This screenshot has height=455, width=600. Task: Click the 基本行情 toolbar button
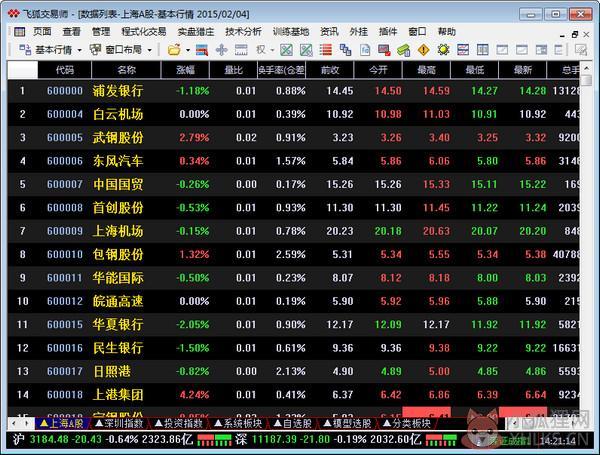46,50
